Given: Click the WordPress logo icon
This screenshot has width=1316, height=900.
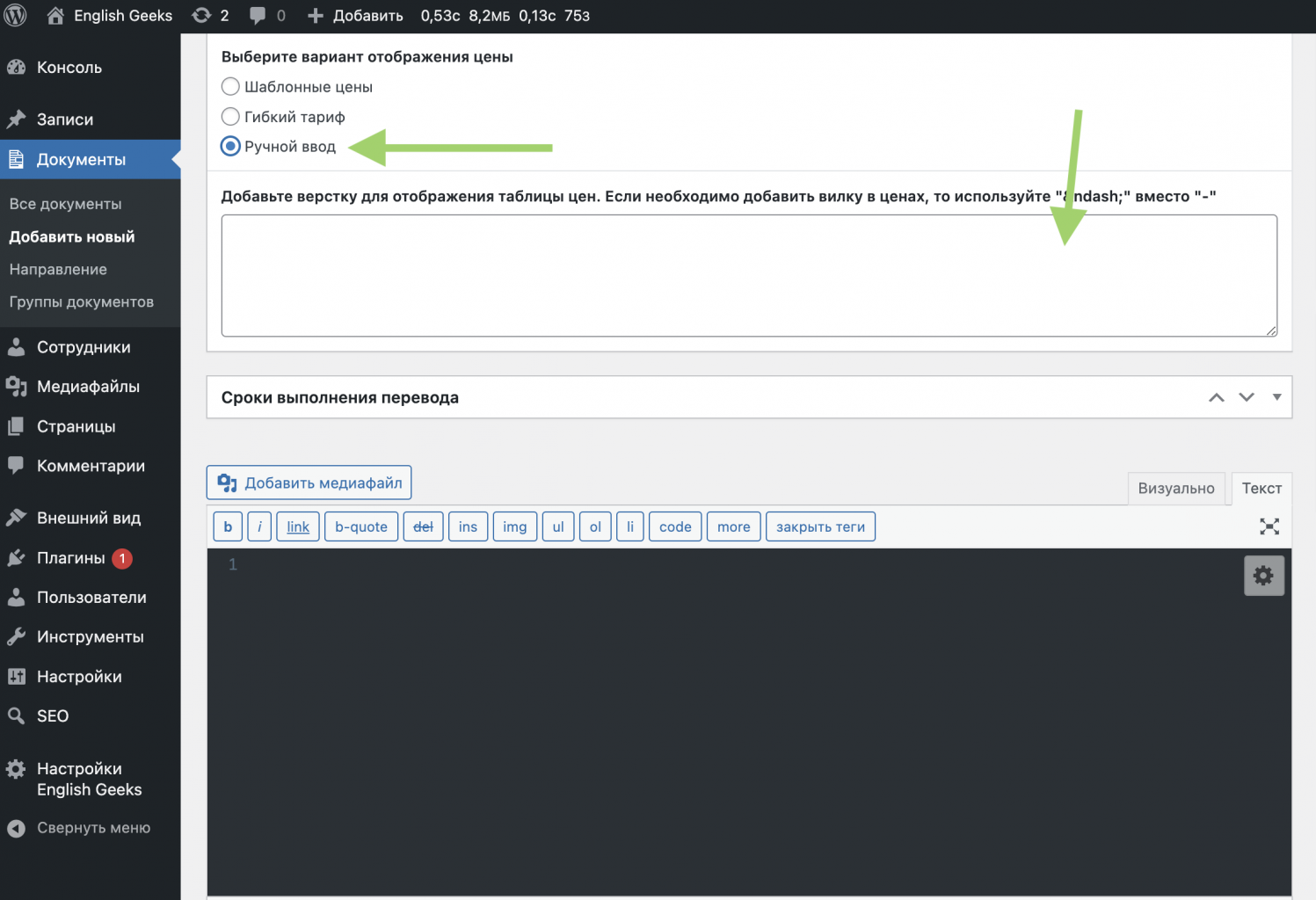Looking at the screenshot, I should (16, 16).
